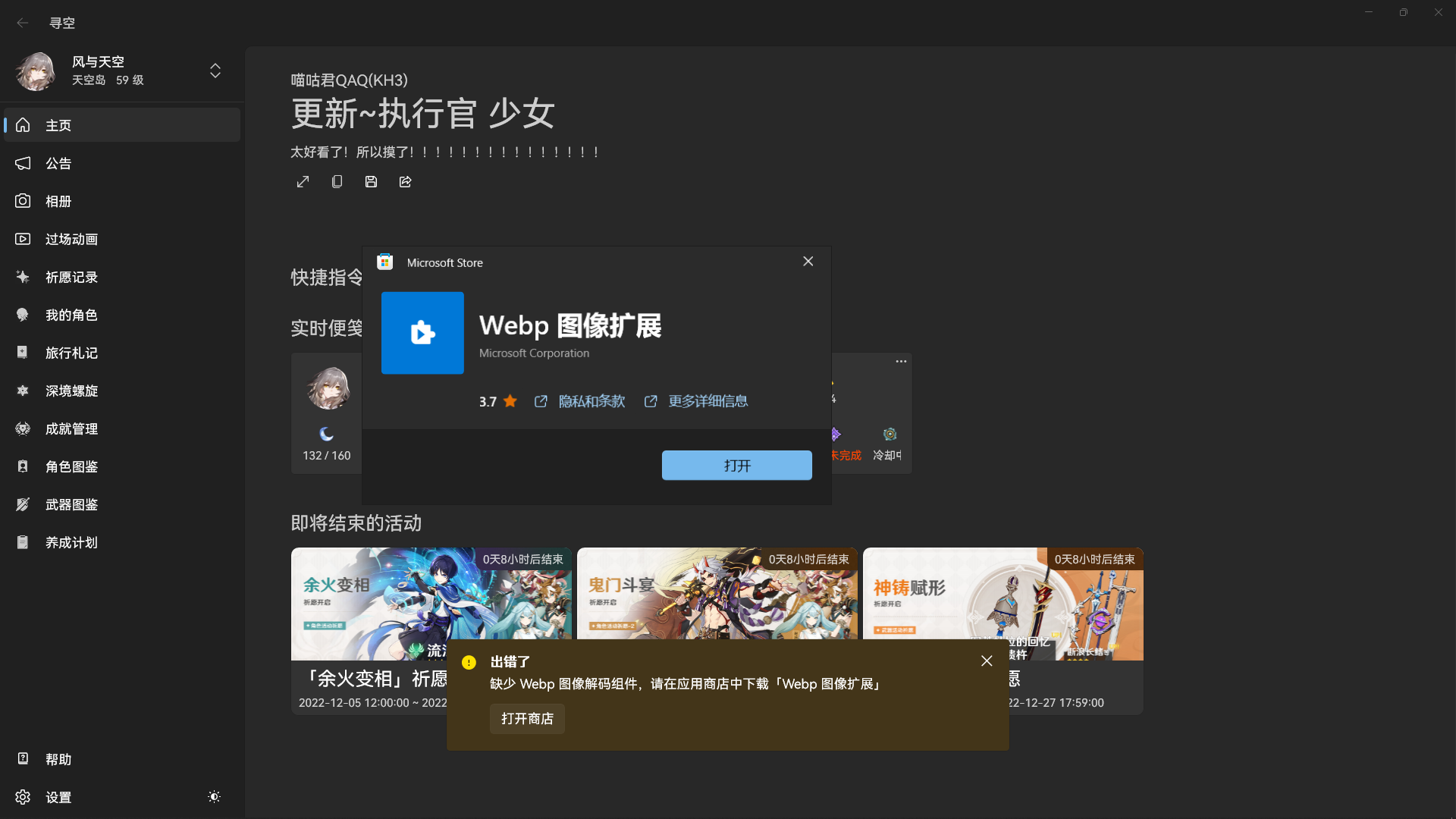Screen dimensions: 1456x819
Task: Expand the 风与天空 account chevron
Action: pos(215,71)
